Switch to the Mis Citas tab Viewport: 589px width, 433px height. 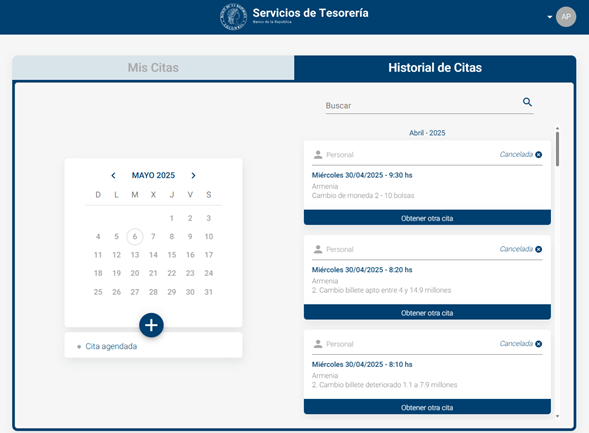(x=153, y=68)
